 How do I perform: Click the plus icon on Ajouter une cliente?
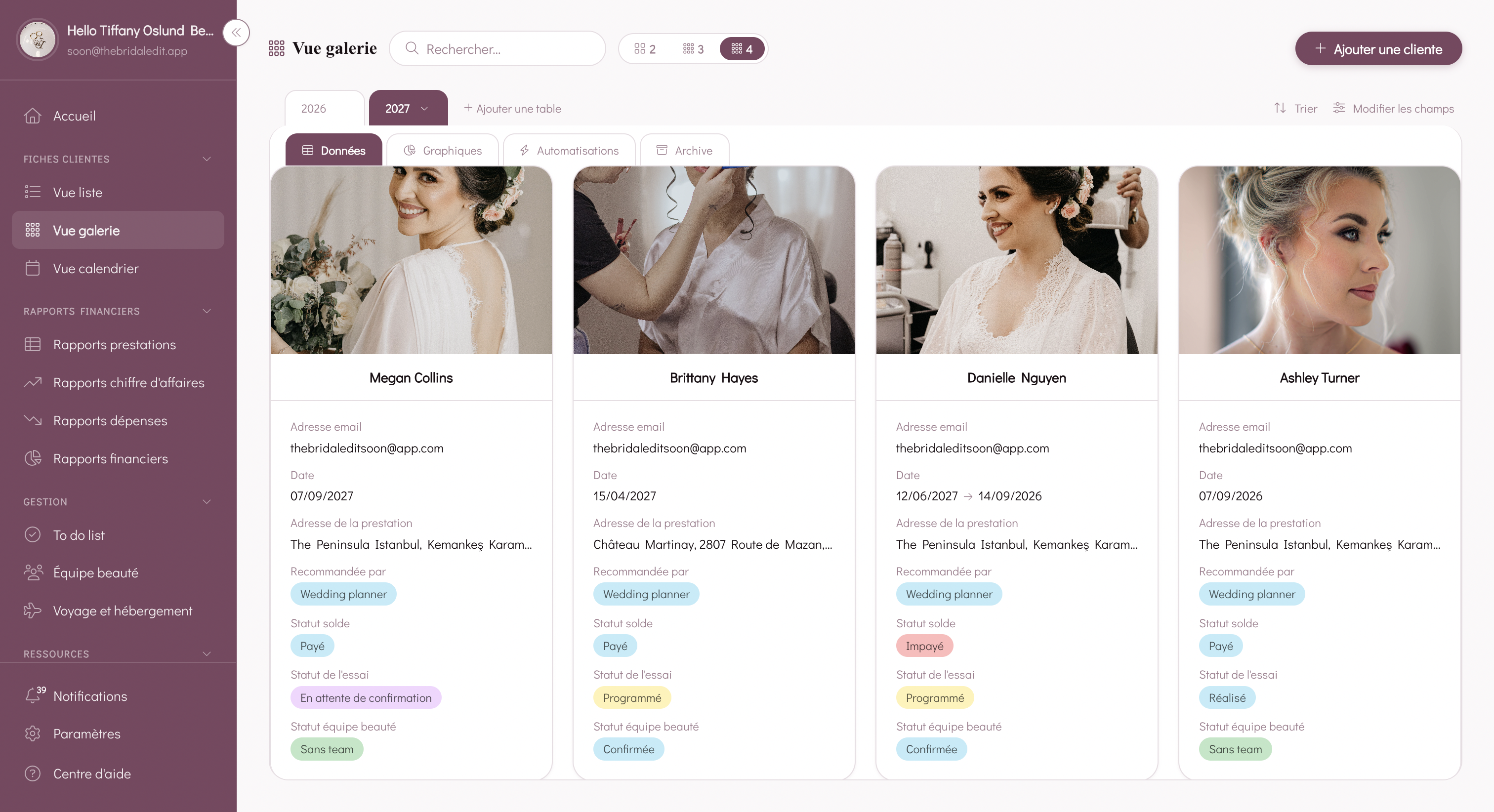click(x=1321, y=49)
